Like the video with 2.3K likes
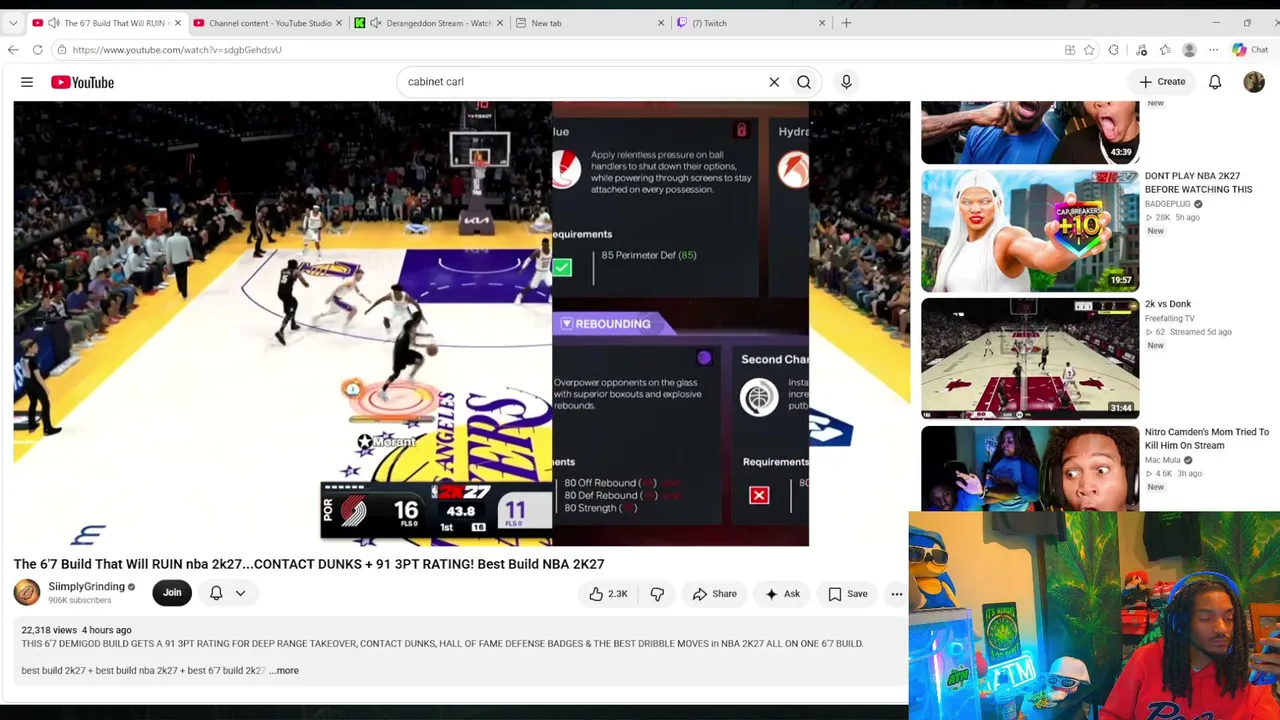The image size is (1280, 720). click(608, 594)
